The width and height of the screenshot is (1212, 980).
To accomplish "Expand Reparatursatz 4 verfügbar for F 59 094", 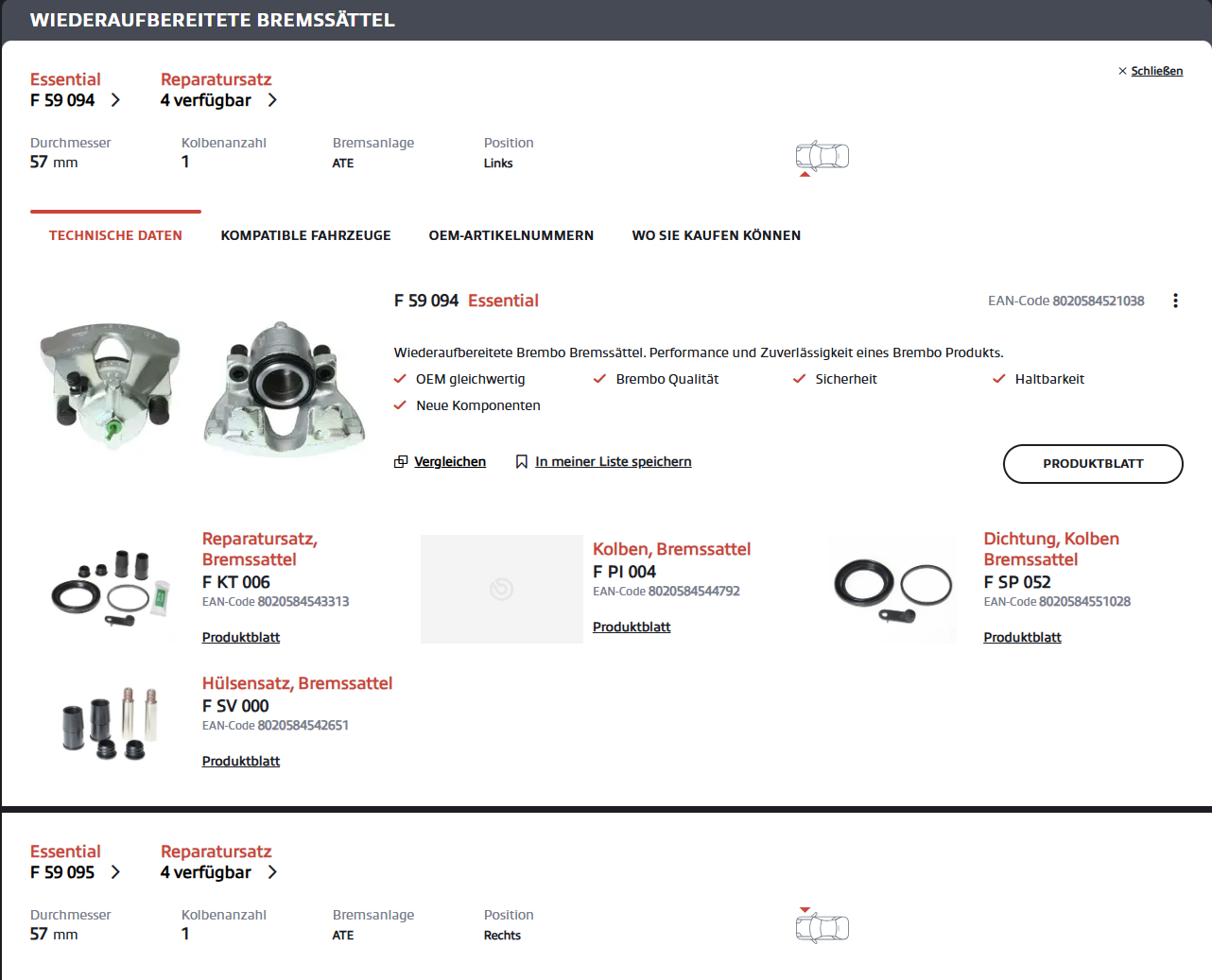I will [x=272, y=100].
